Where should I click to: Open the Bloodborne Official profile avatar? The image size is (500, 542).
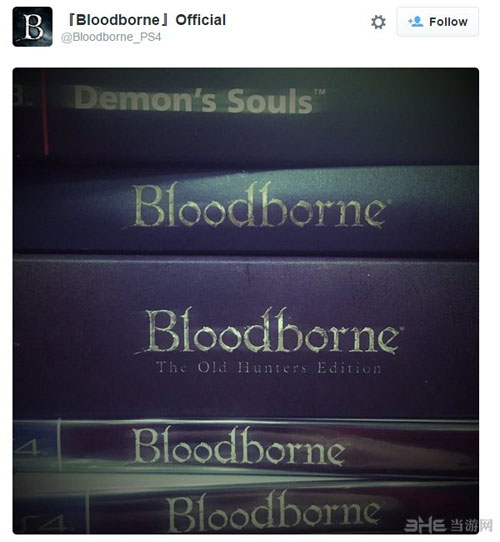tap(33, 27)
